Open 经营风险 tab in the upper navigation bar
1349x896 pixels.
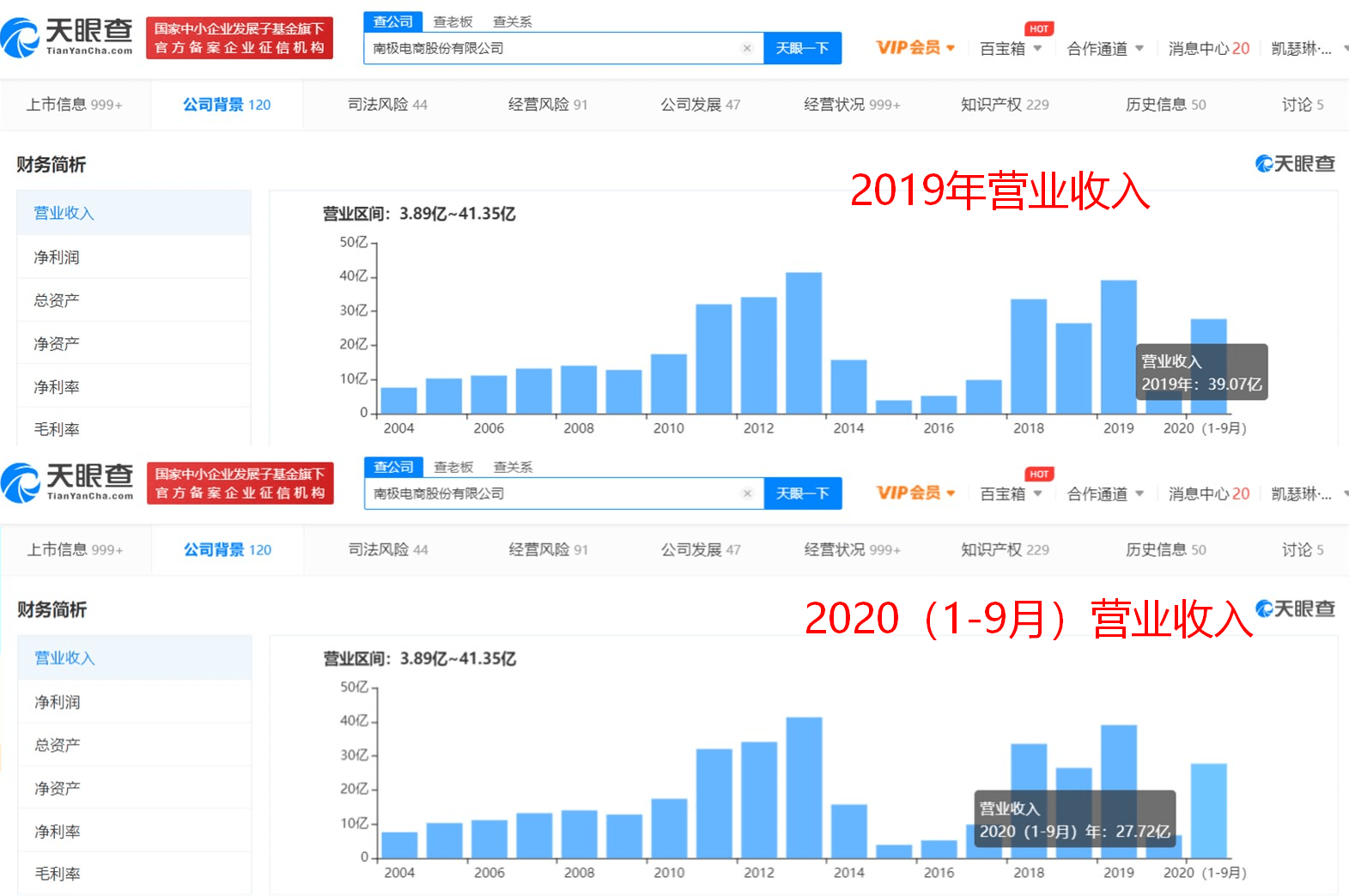[x=548, y=105]
